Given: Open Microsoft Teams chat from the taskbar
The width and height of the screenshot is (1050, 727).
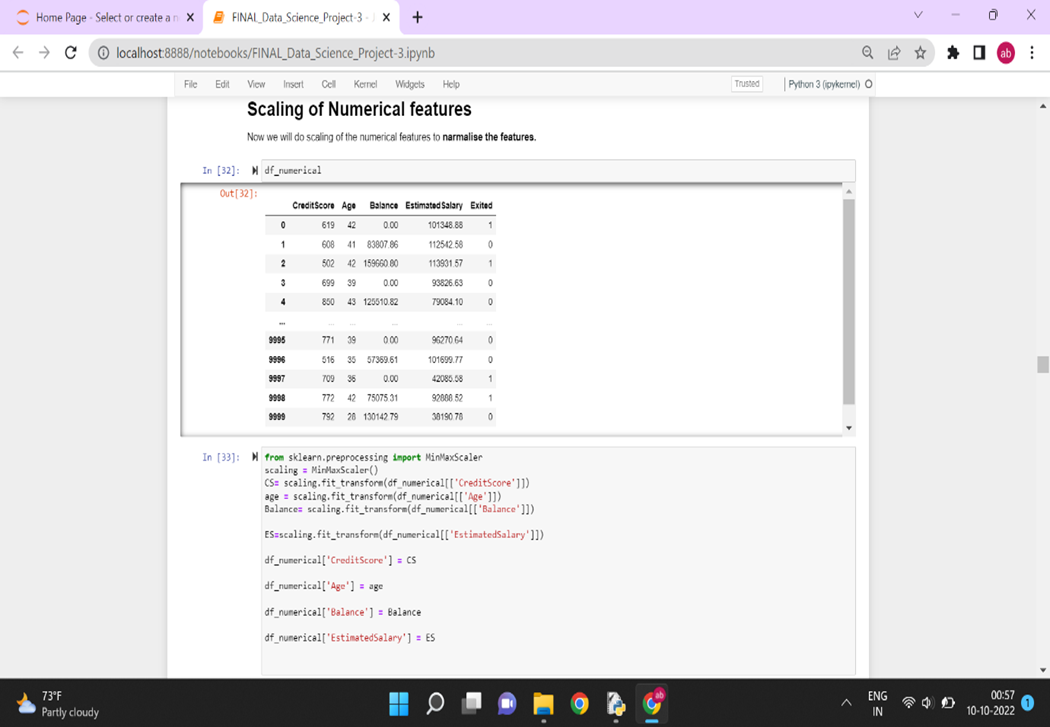Looking at the screenshot, I should 507,704.
